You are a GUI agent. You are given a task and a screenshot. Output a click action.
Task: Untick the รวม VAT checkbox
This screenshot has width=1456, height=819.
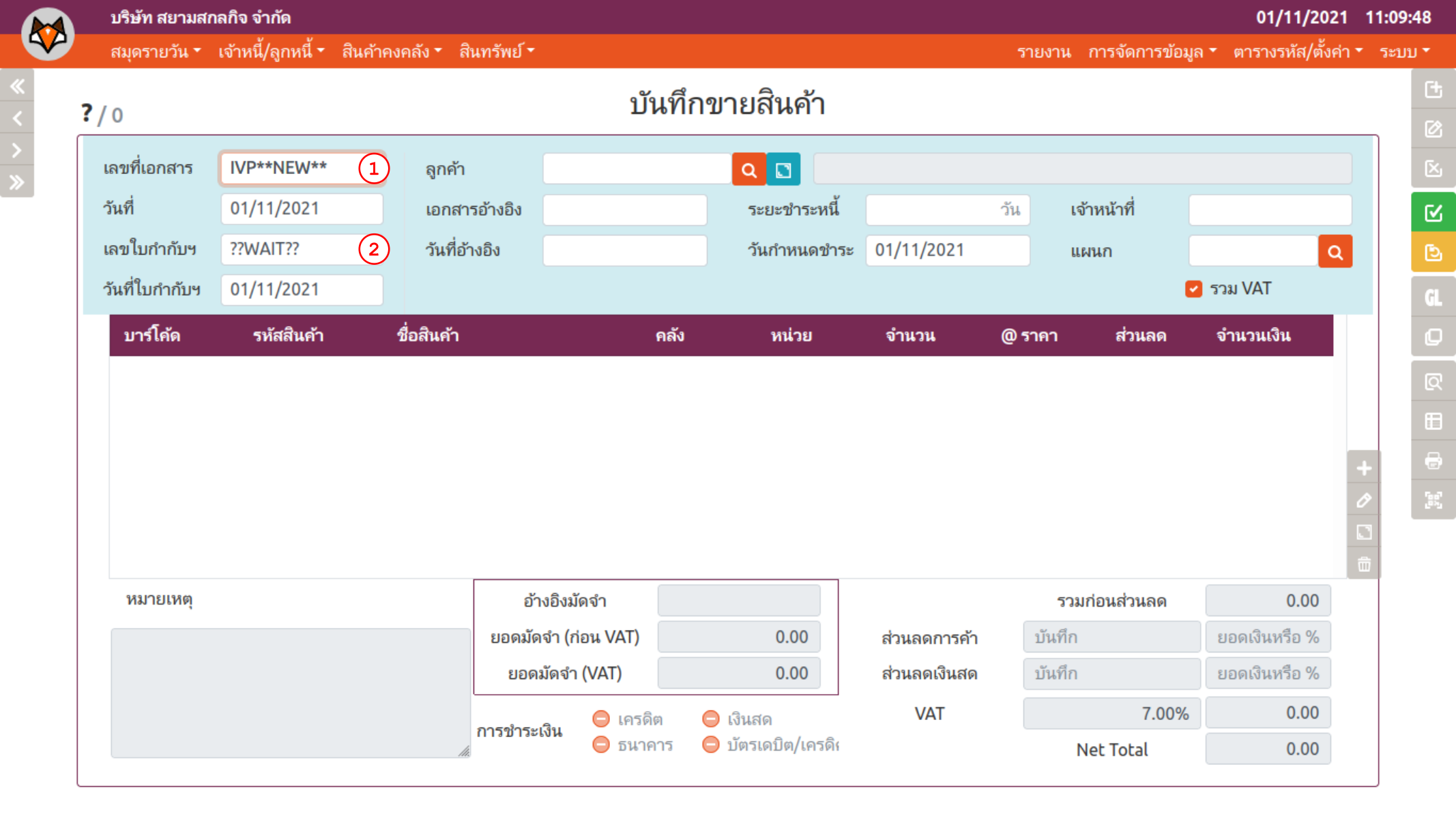coord(1193,289)
